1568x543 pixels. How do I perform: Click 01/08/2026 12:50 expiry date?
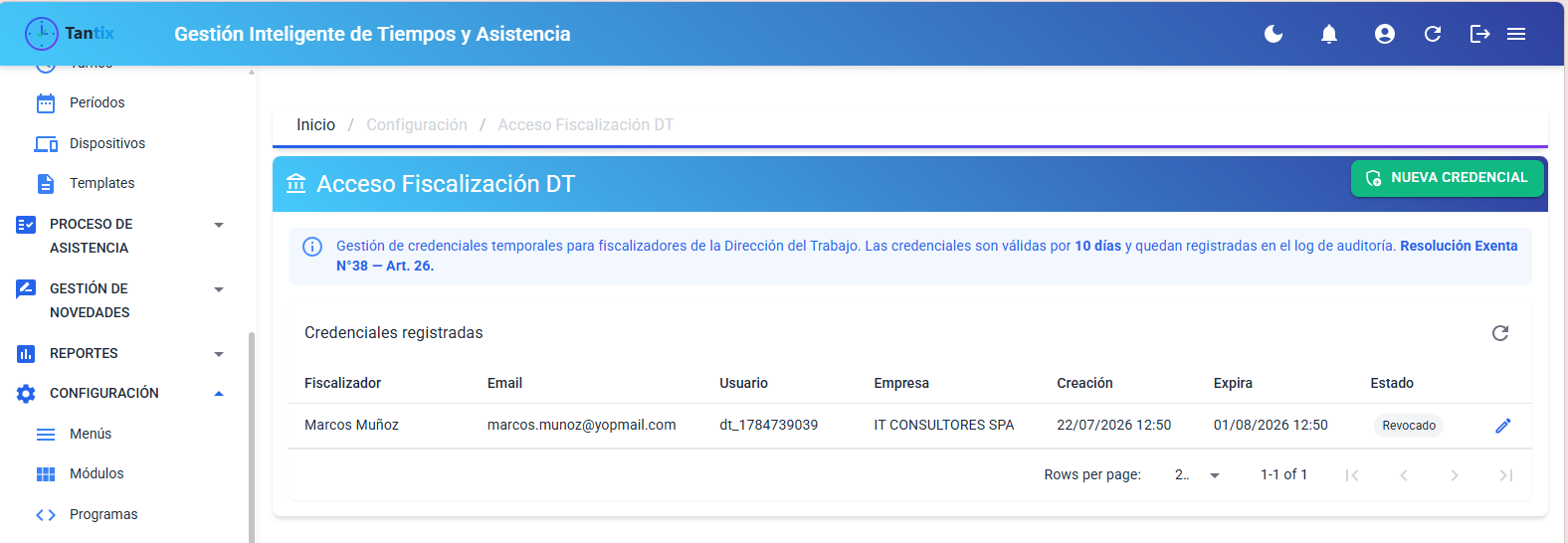click(1271, 426)
